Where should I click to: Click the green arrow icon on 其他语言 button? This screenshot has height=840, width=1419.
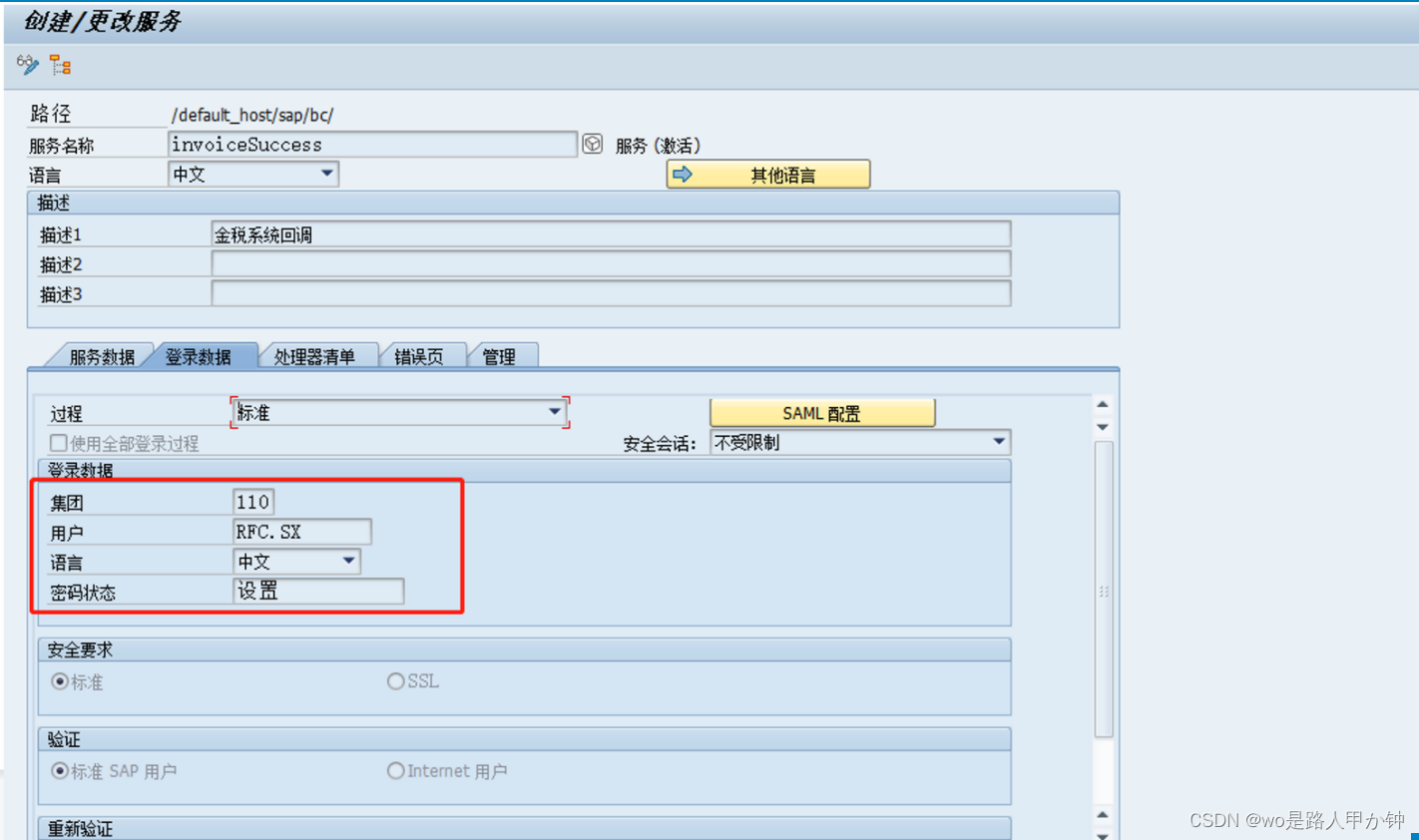pyautogui.click(x=684, y=174)
